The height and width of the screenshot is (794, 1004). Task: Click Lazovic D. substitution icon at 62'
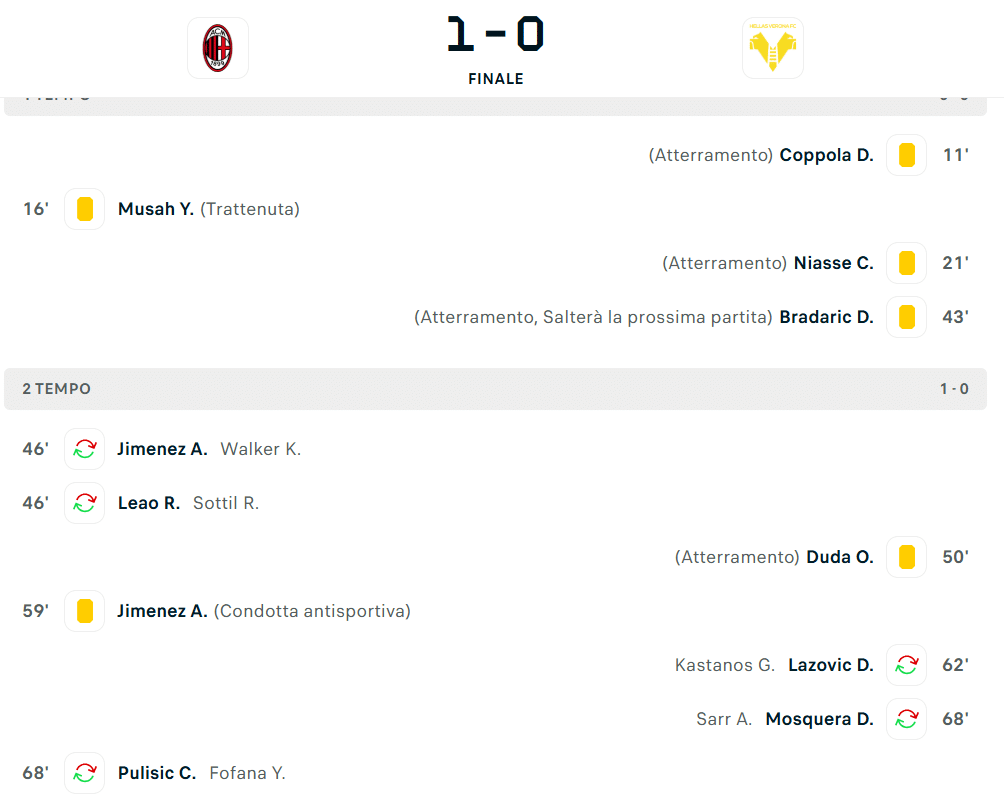(906, 665)
